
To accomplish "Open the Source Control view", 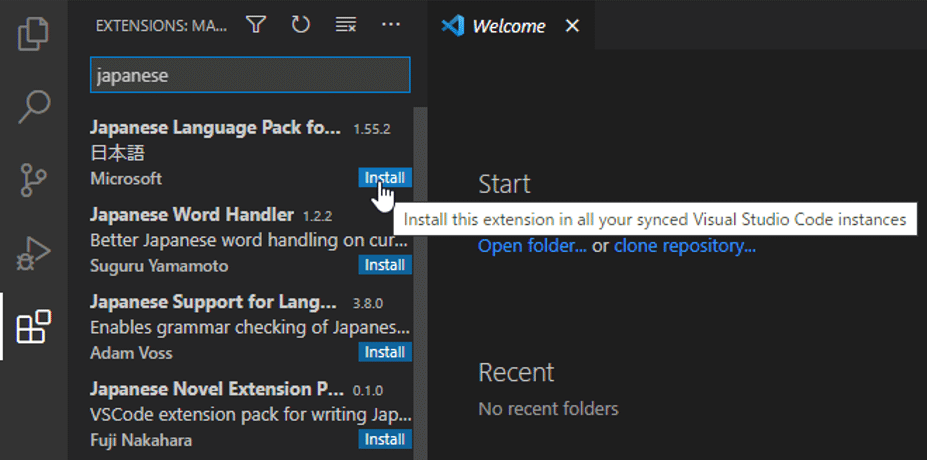I will point(34,180).
